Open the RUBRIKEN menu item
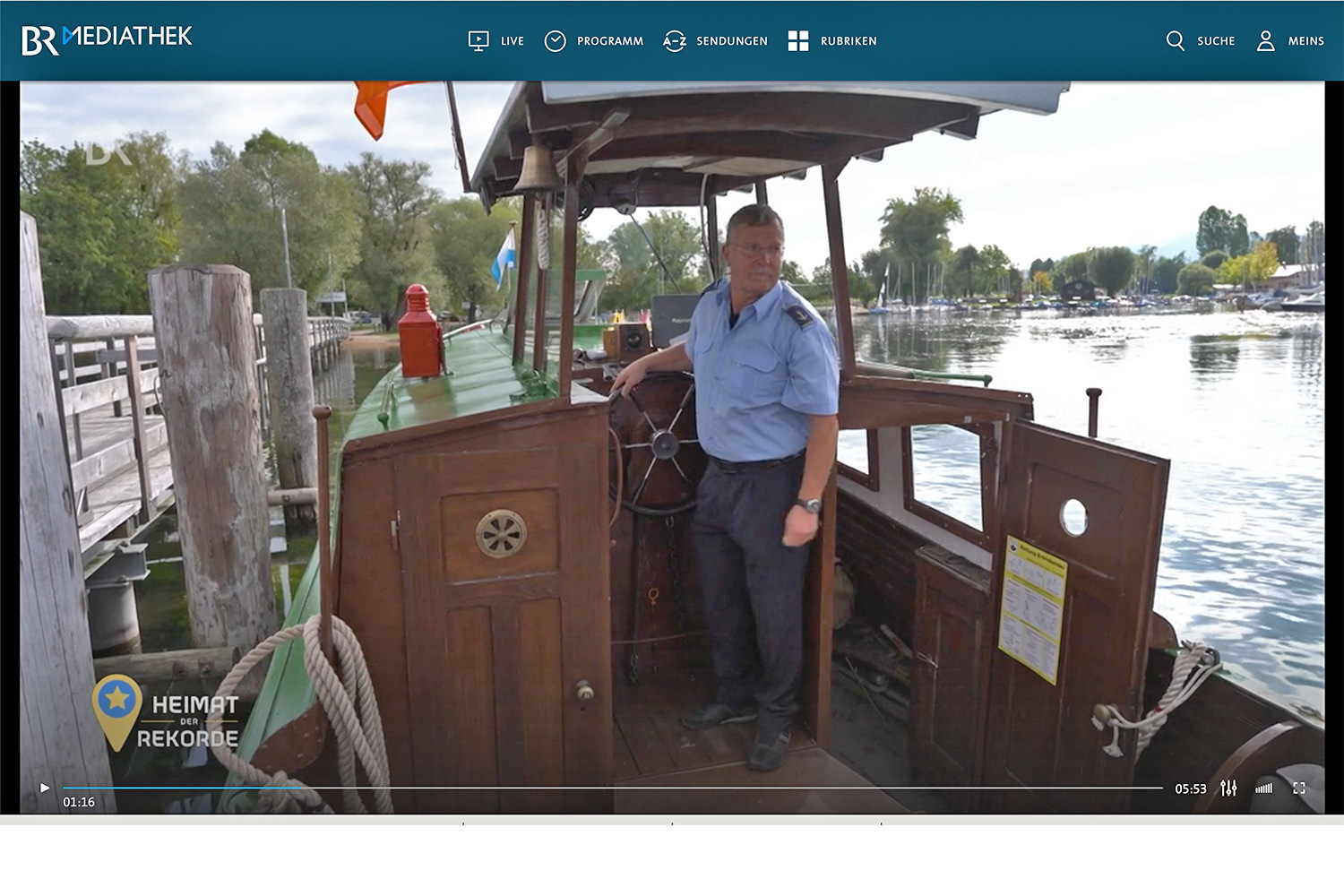1344x896 pixels. click(x=849, y=41)
